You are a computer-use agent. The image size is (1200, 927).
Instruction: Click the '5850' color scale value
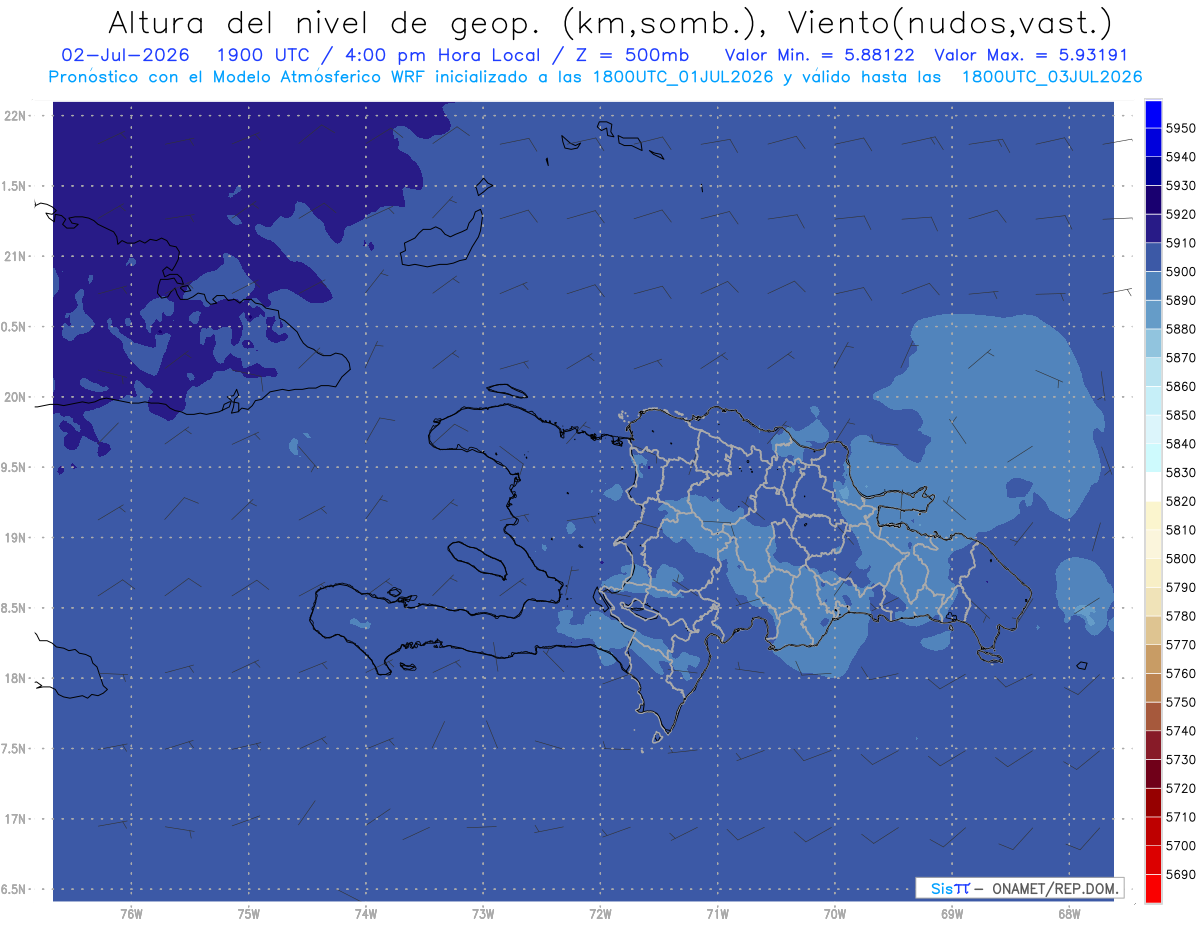click(1181, 415)
